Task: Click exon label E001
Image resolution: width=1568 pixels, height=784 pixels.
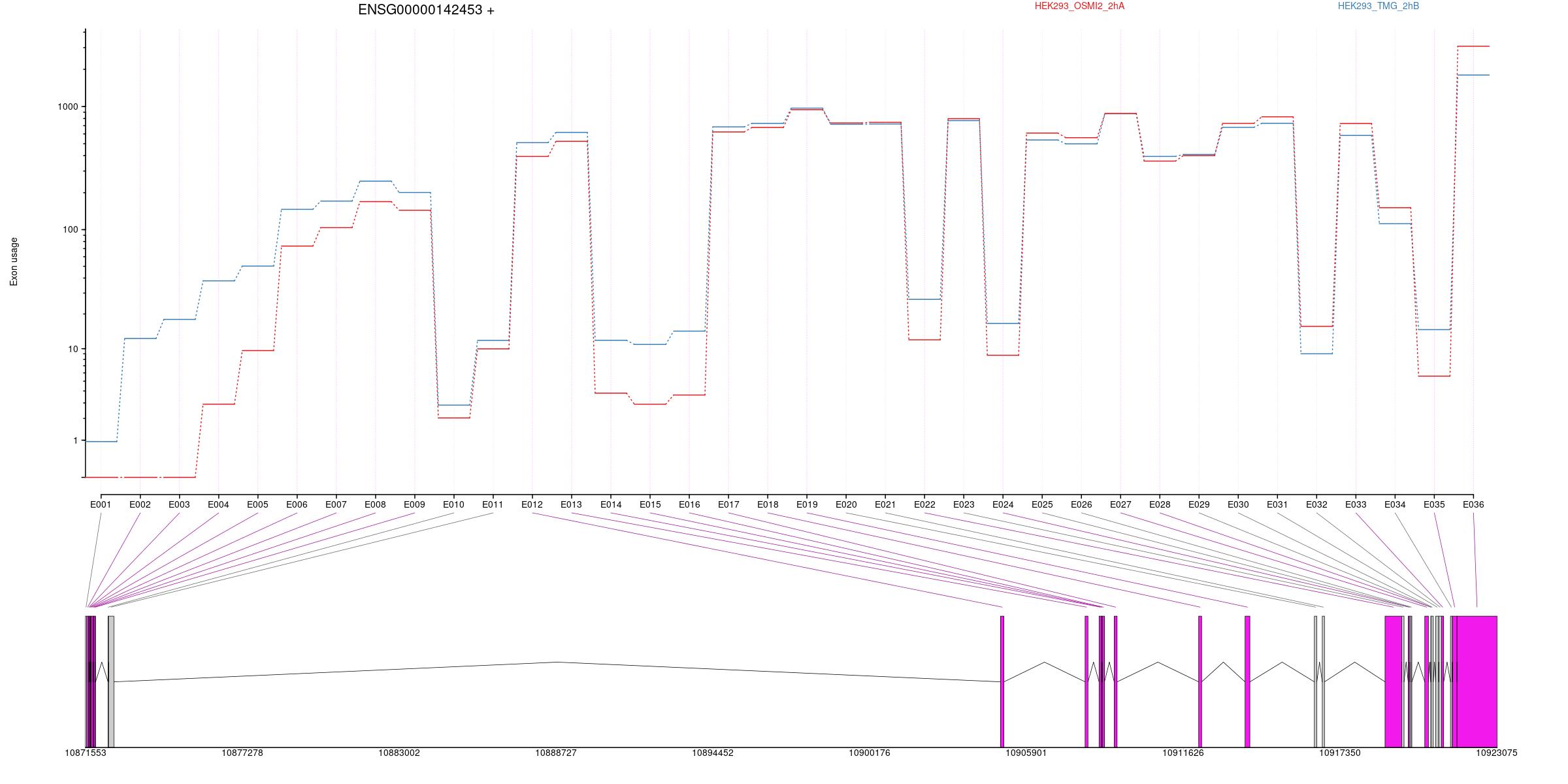Action: [x=101, y=505]
